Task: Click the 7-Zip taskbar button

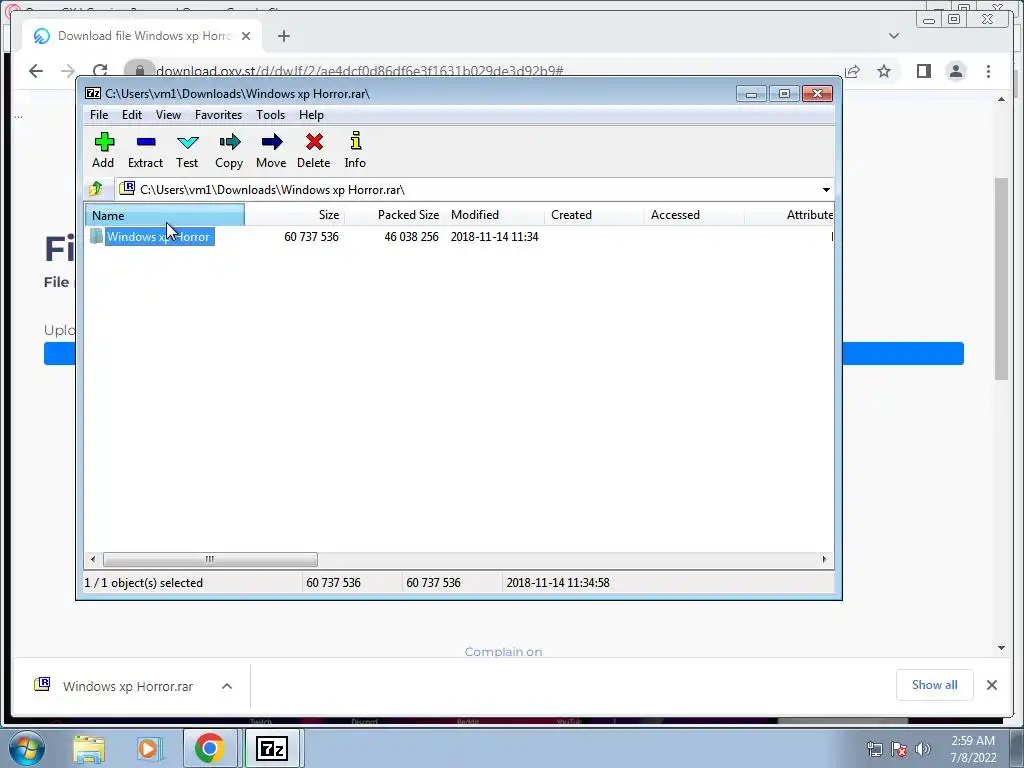Action: (x=272, y=748)
